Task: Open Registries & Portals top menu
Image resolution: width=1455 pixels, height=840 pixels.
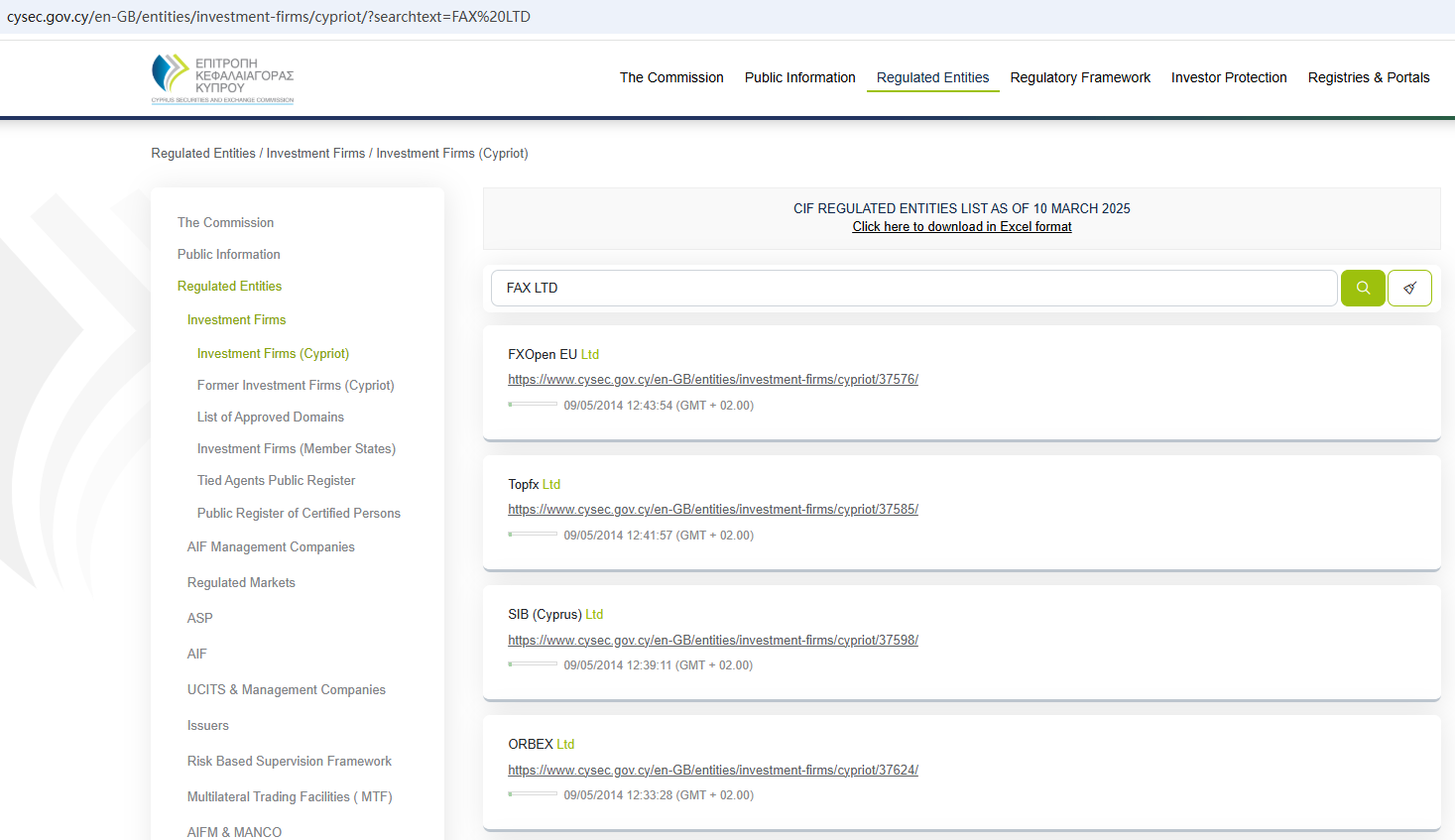Action: click(x=1369, y=77)
